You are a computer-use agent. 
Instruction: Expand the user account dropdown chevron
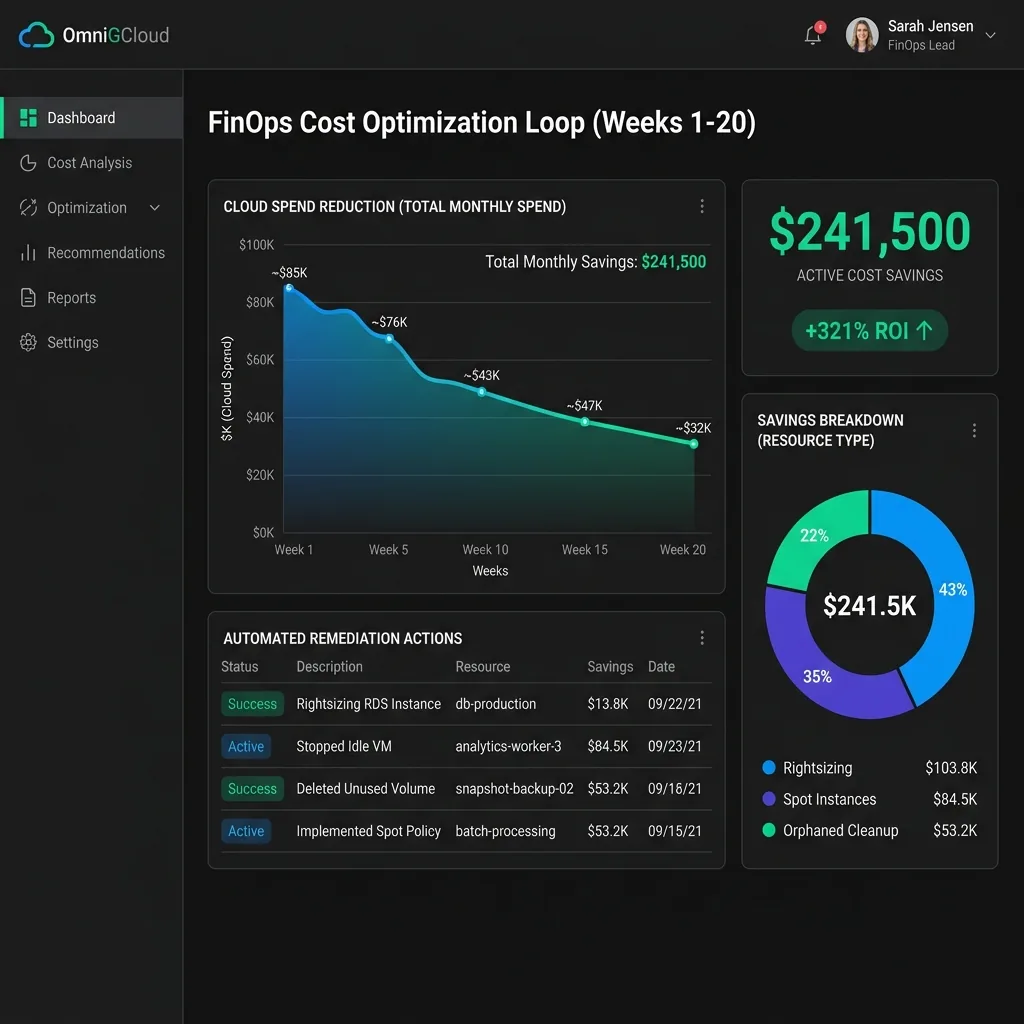coord(990,35)
